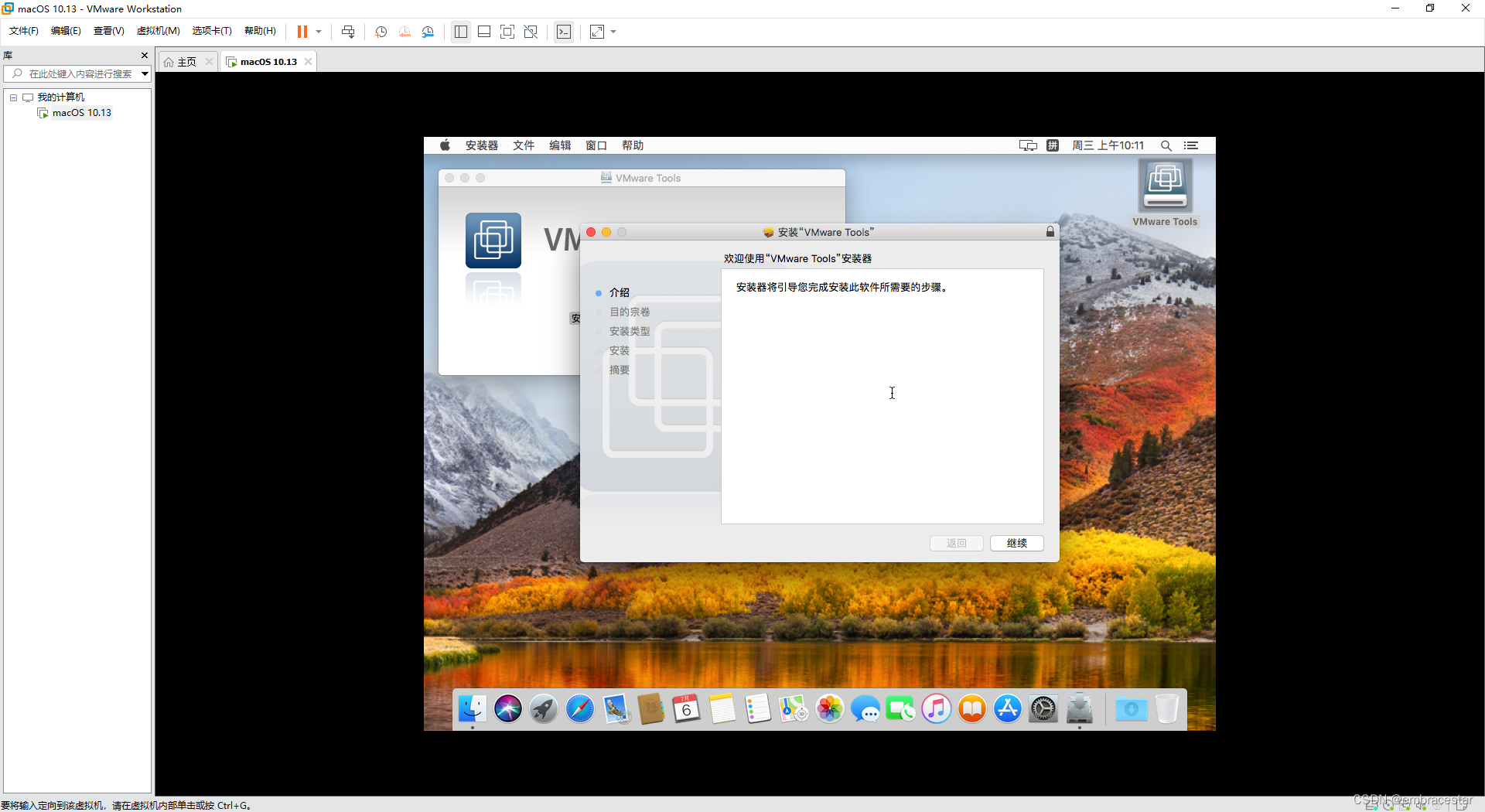Toggle the thumbnail bar view icon

(x=484, y=32)
